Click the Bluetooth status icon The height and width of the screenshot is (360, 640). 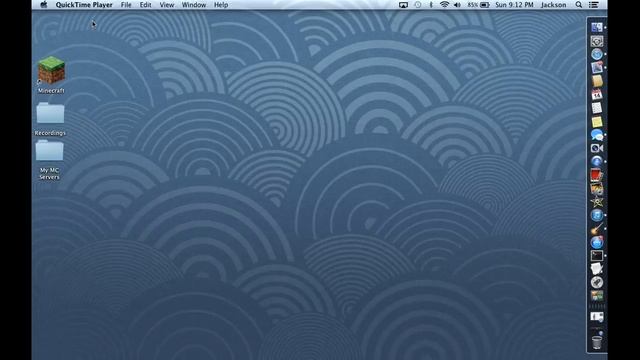(x=431, y=5)
